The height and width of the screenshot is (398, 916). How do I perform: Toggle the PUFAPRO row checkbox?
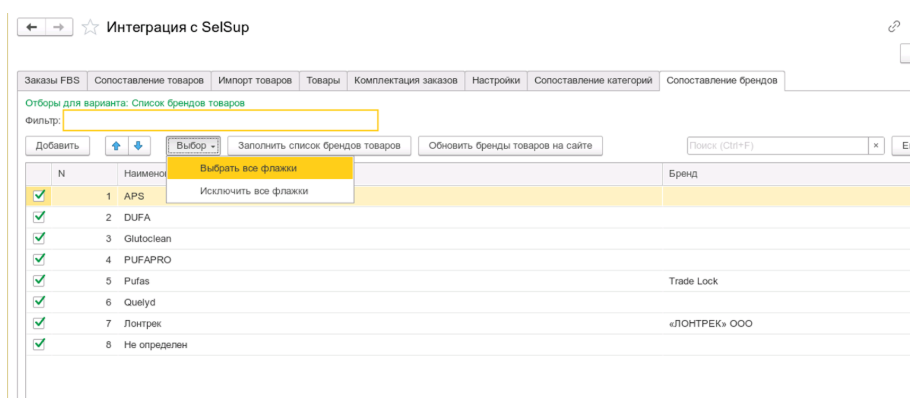[39, 259]
